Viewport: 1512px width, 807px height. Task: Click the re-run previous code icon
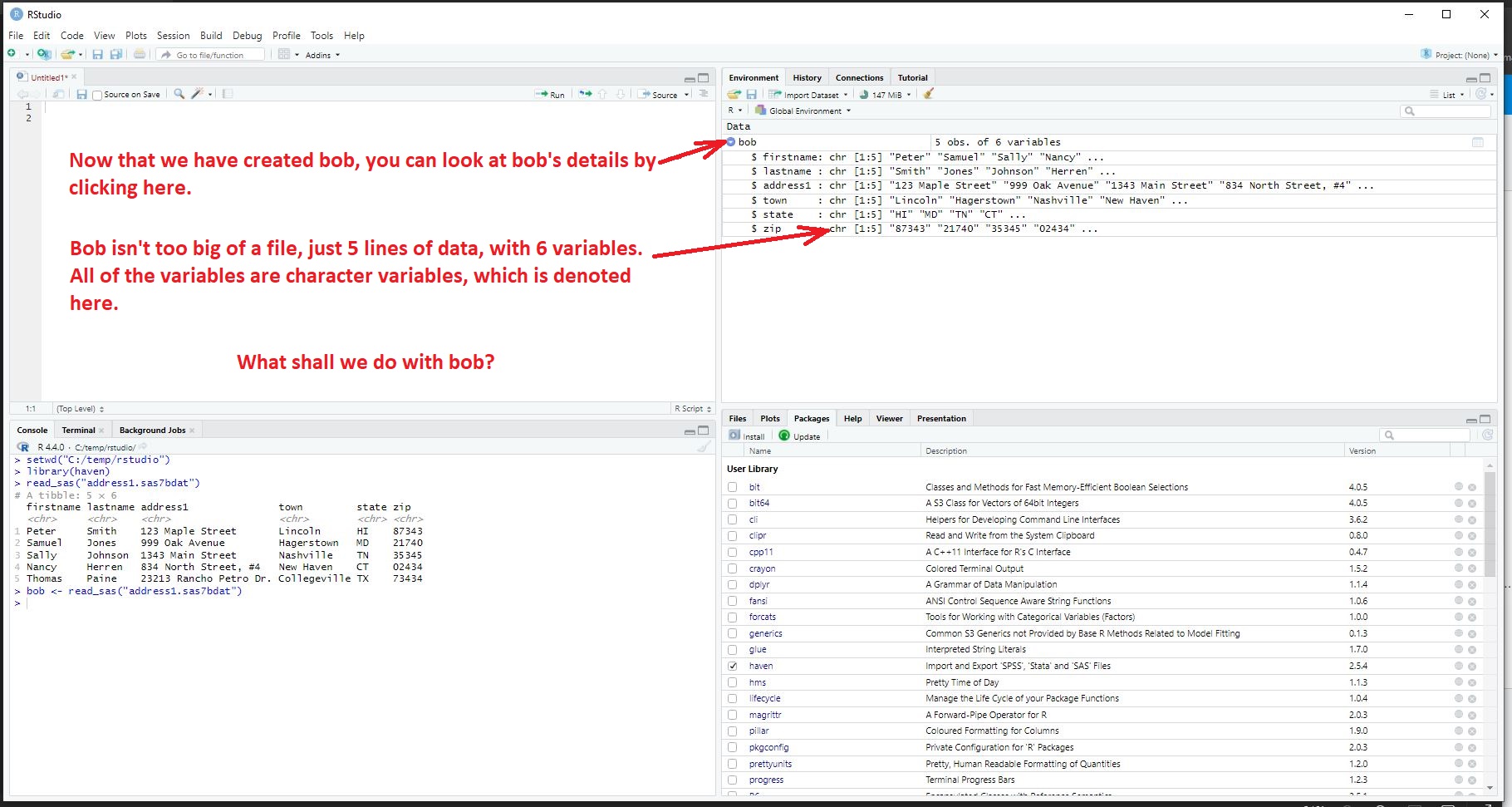coord(585,94)
